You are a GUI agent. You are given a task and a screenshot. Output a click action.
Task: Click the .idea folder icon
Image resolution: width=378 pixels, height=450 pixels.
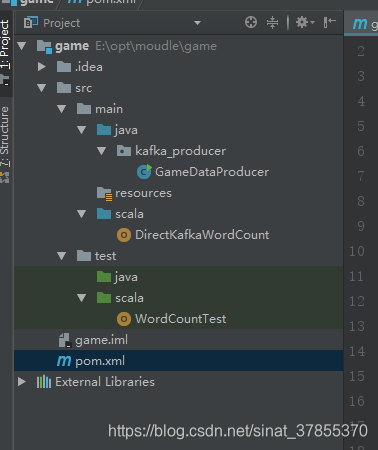(x=64, y=67)
